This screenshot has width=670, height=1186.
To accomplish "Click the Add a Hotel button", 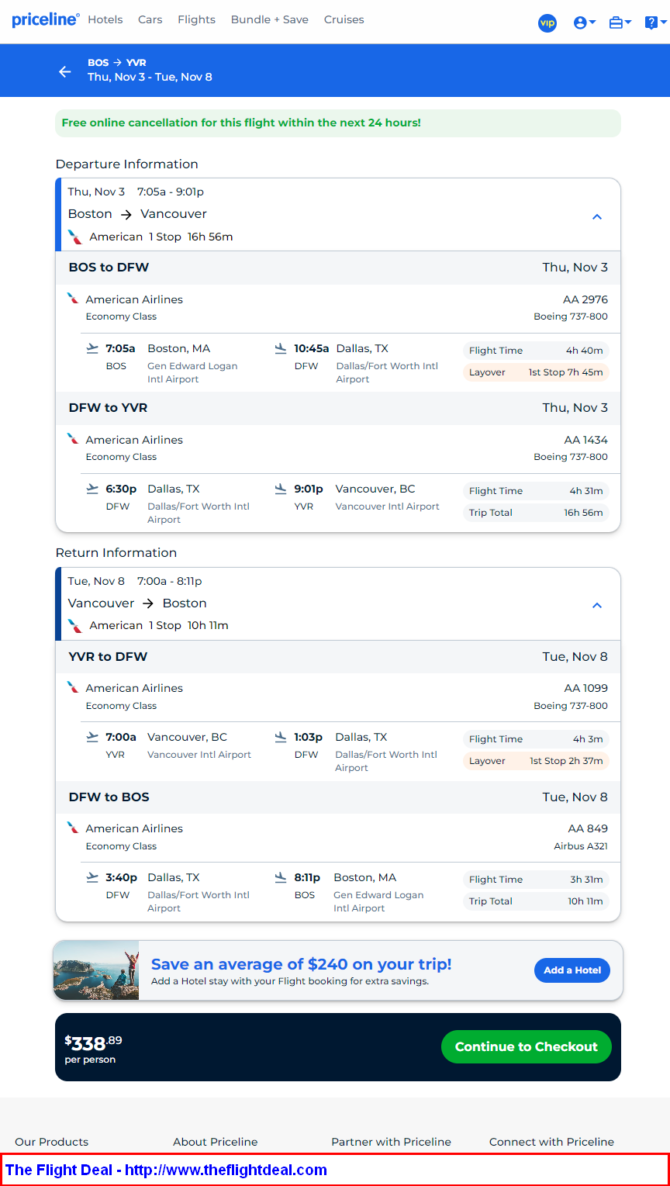I will (572, 970).
